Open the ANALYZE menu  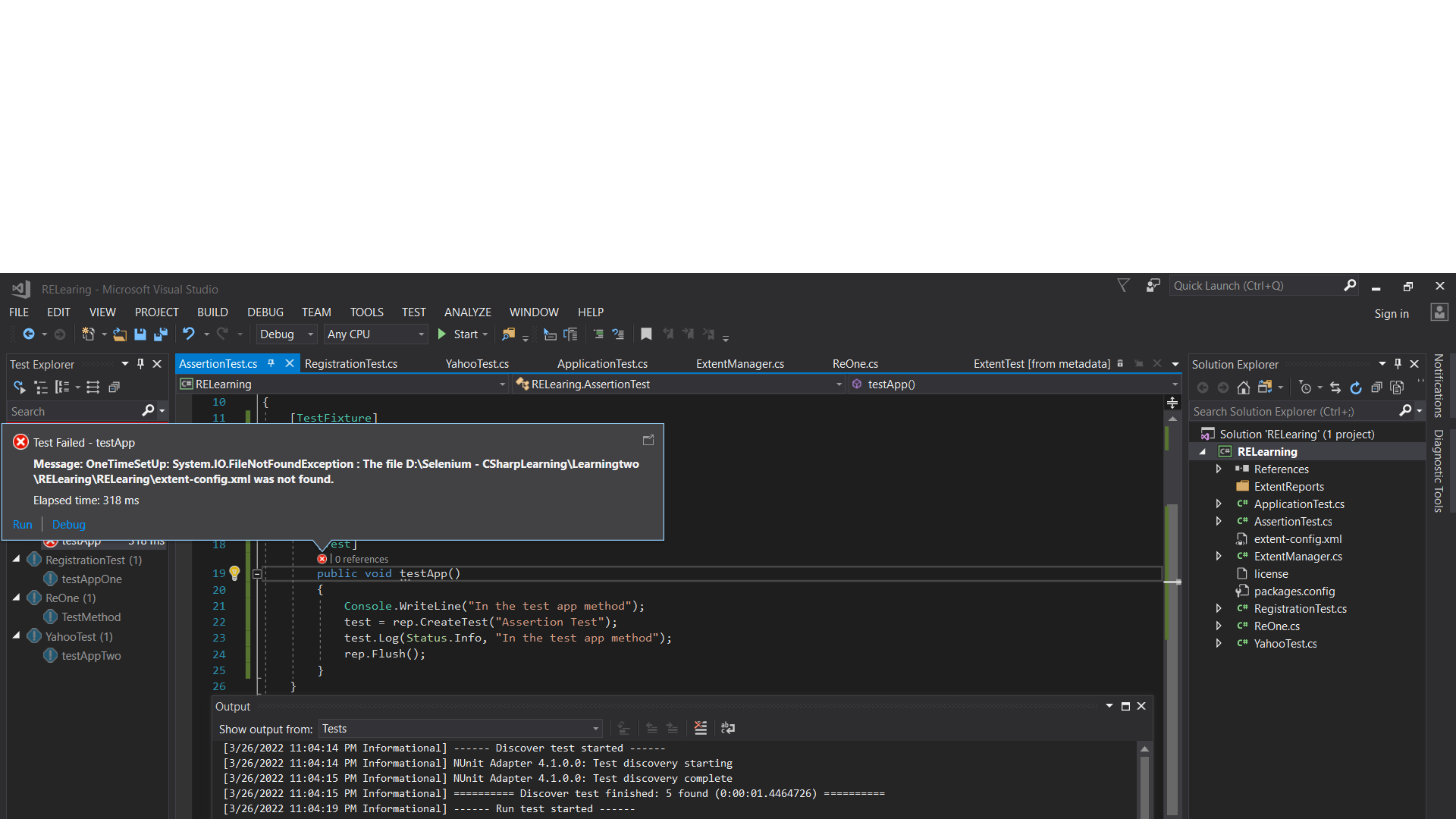[x=467, y=312]
